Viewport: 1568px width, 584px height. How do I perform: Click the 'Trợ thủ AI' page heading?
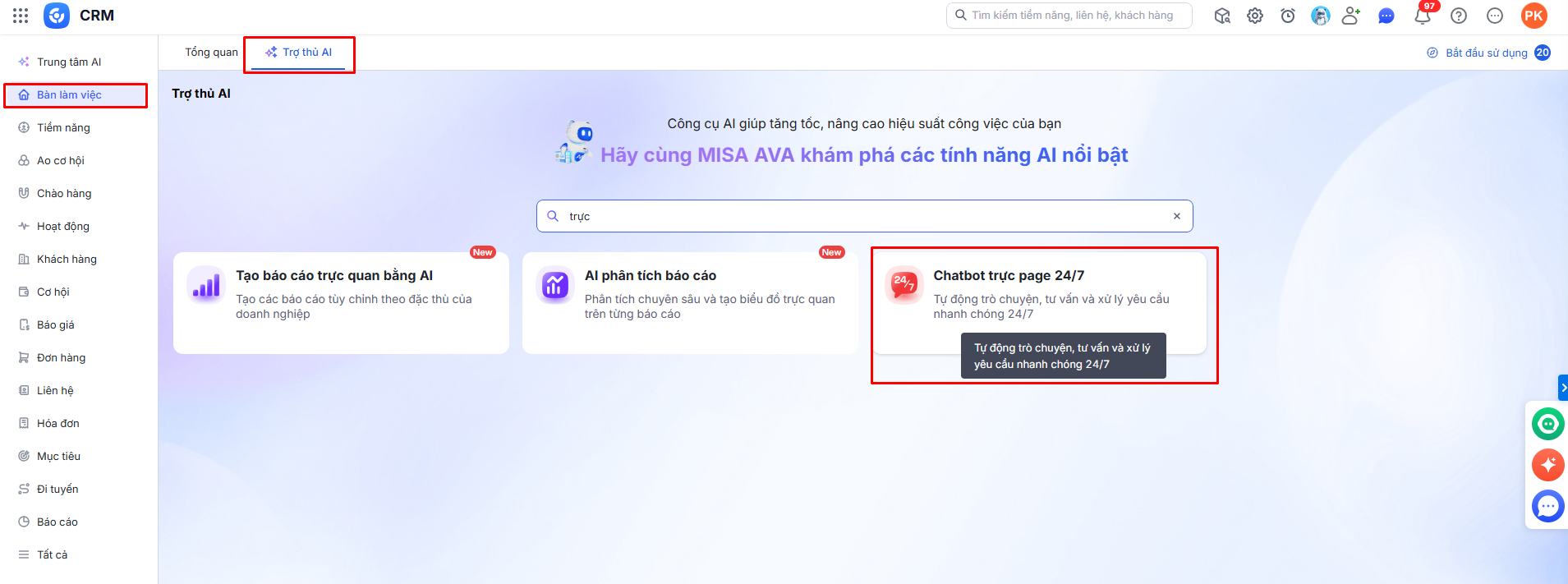coord(201,94)
